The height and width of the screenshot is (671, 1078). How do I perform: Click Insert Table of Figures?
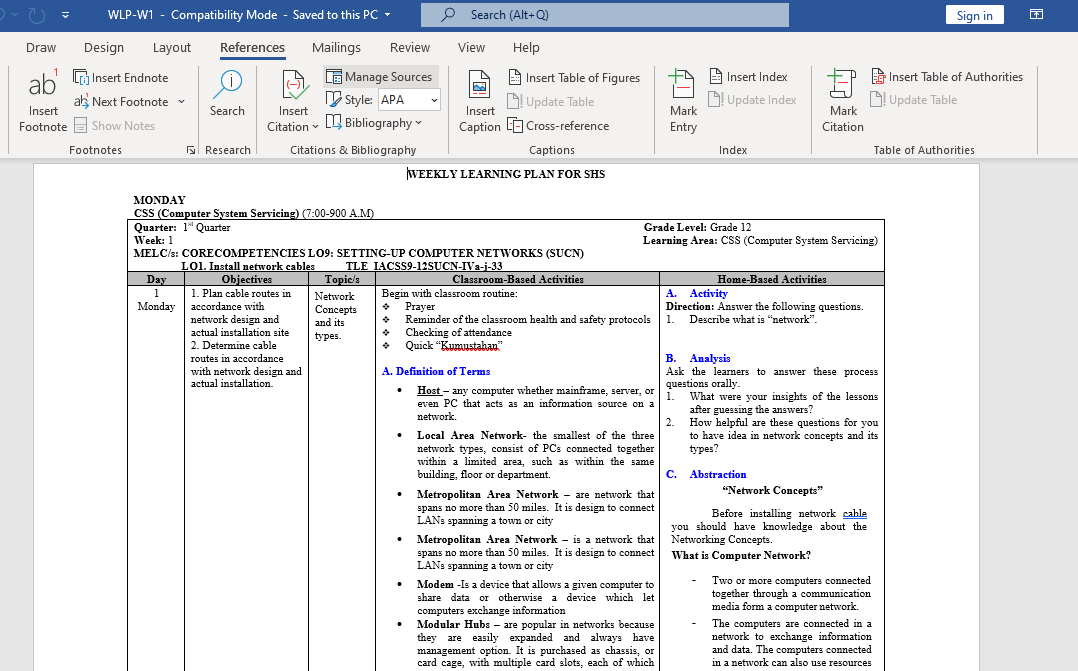pos(574,78)
